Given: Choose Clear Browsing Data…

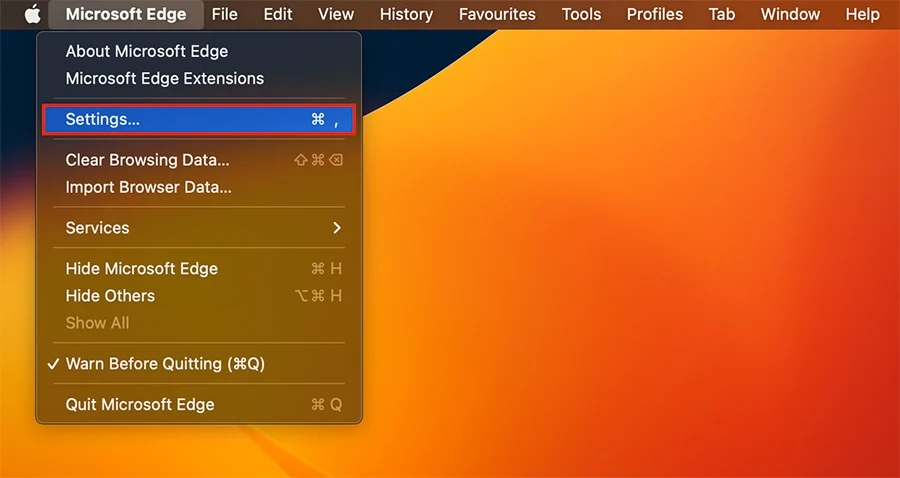Looking at the screenshot, I should click(x=199, y=160).
